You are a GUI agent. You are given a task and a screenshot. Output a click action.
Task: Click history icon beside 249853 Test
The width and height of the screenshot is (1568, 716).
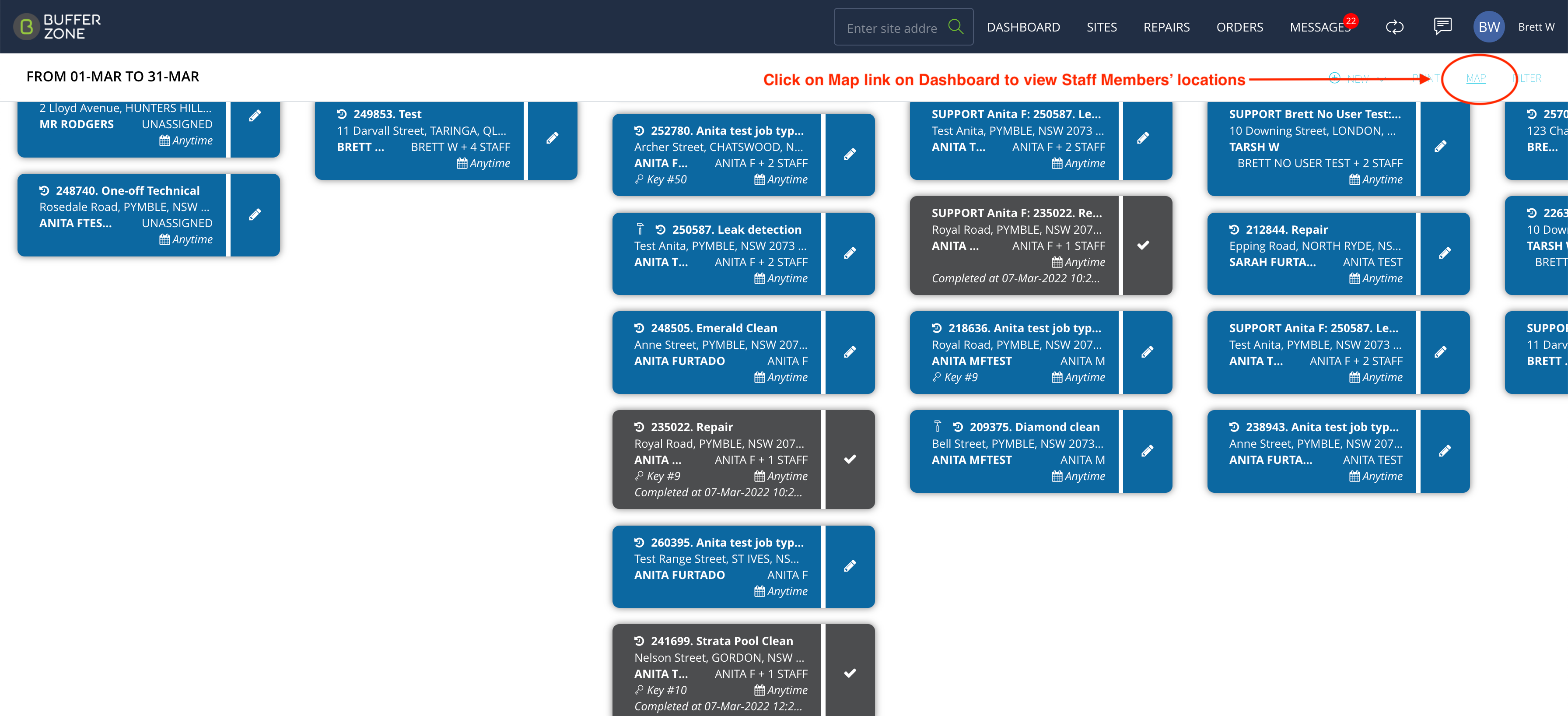342,114
